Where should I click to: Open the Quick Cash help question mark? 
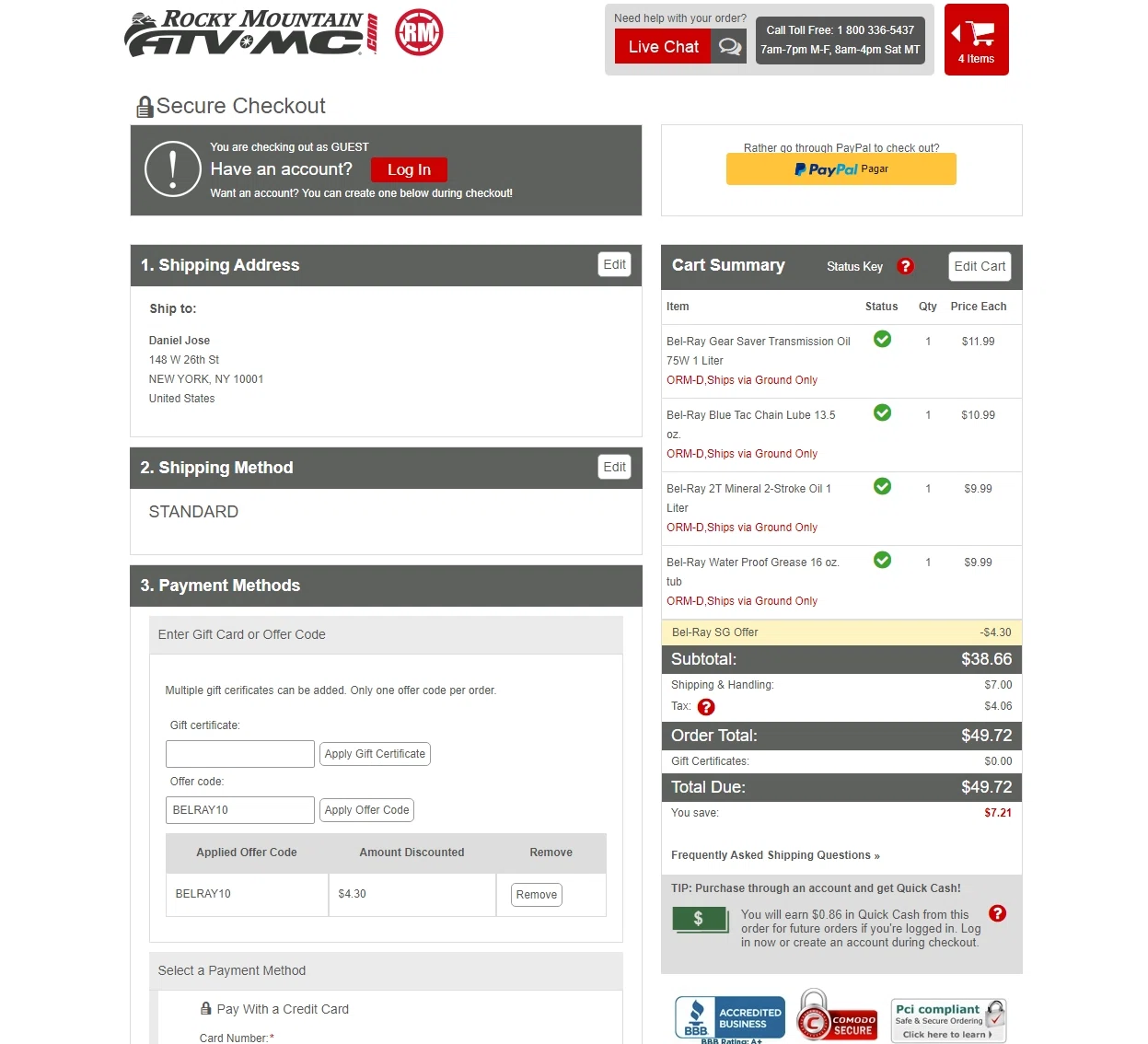coord(997,913)
